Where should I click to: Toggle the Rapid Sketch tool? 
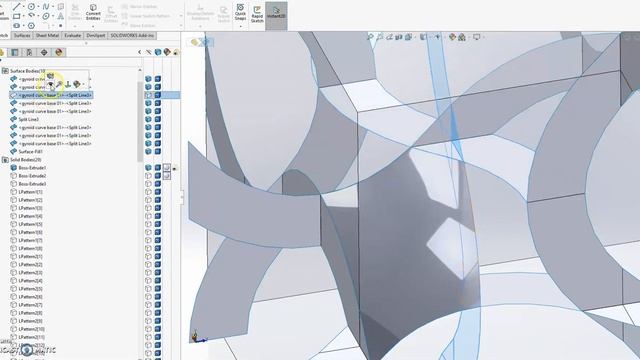click(257, 13)
